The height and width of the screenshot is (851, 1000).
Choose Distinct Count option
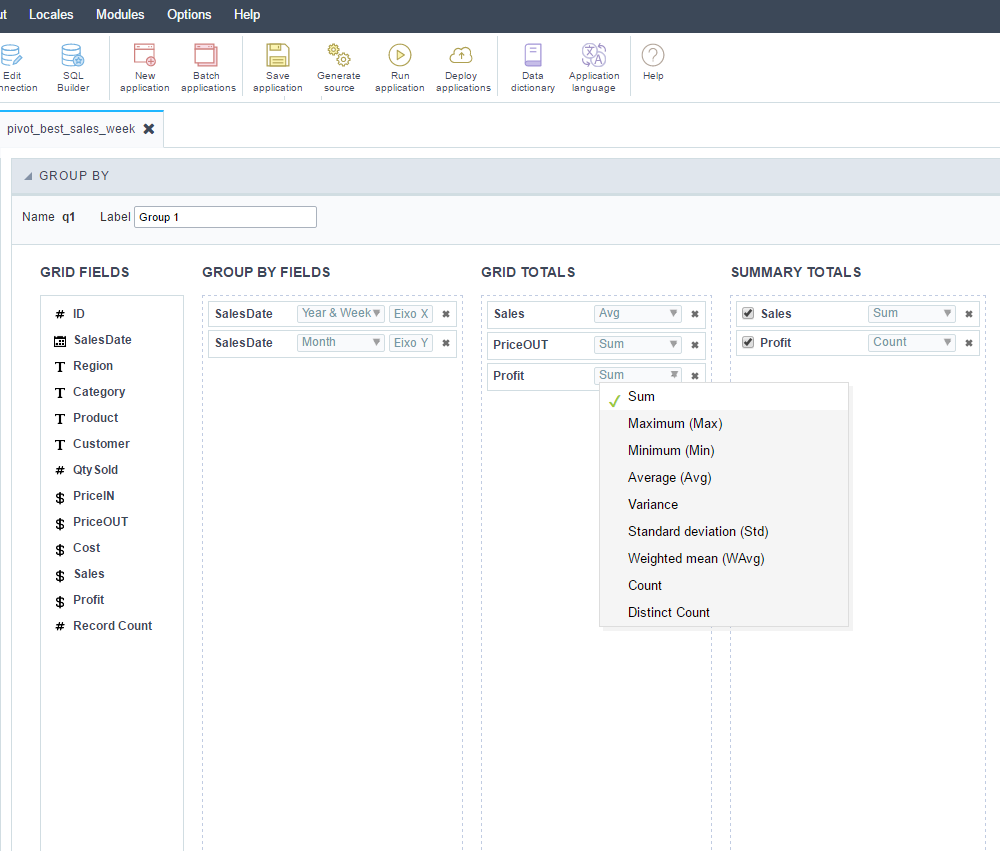click(668, 613)
